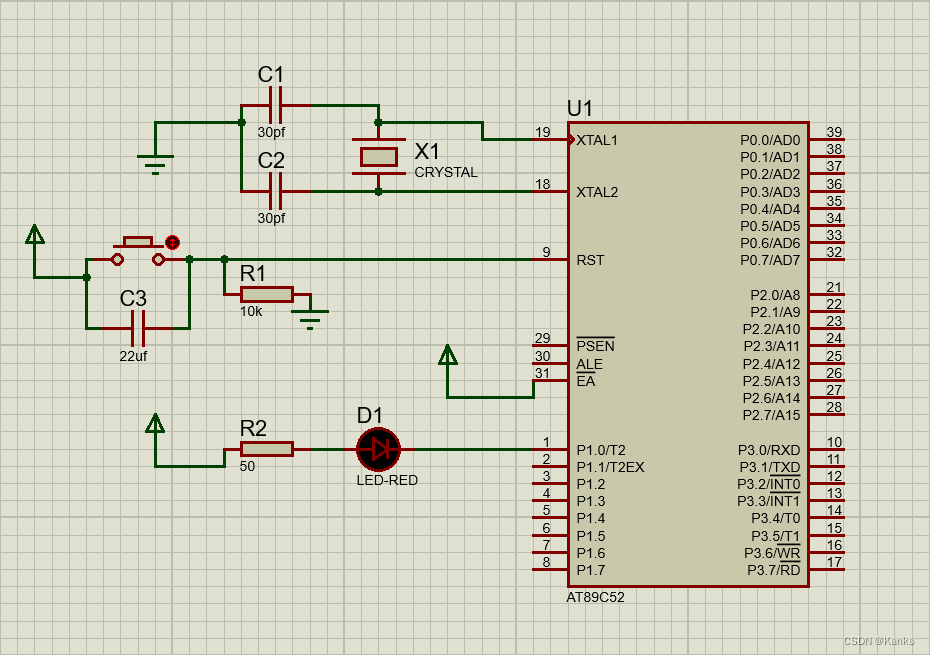Screen dimensions: 930x655
Task: Click pin number 17 at P3.7/RD
Action: (835, 562)
